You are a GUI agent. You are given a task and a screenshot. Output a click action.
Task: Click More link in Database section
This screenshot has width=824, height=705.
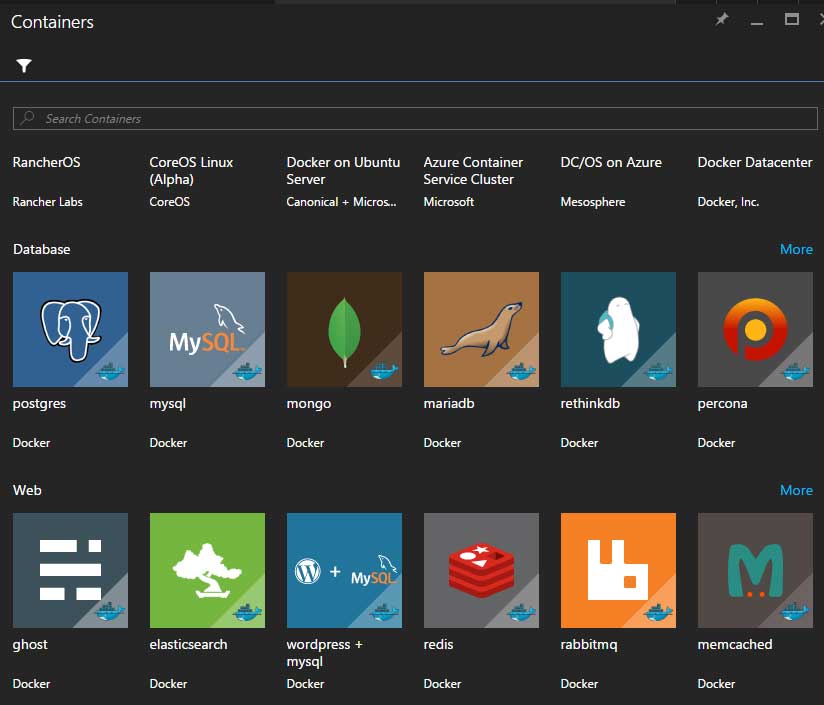(x=796, y=249)
